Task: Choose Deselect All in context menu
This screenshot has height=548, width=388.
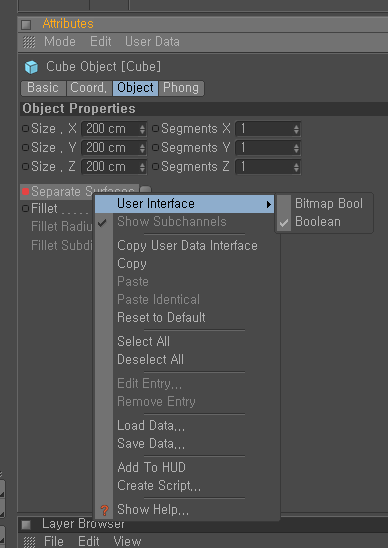Action: click(x=150, y=359)
